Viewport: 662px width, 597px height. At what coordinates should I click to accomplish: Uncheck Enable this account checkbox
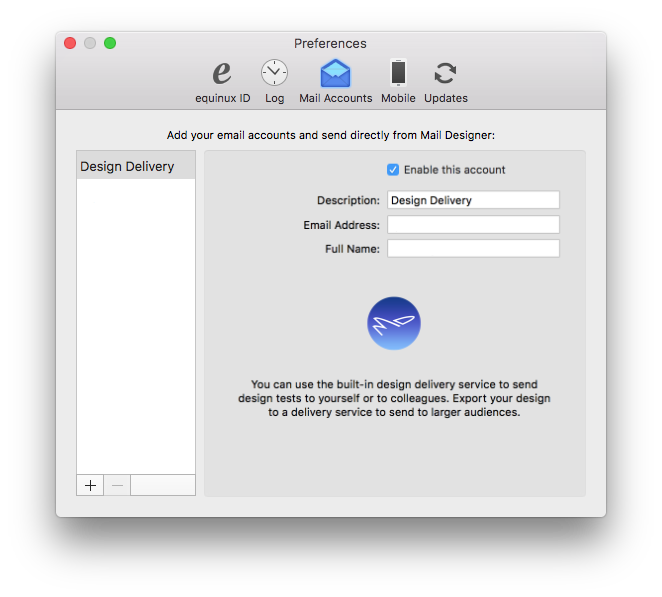point(393,170)
